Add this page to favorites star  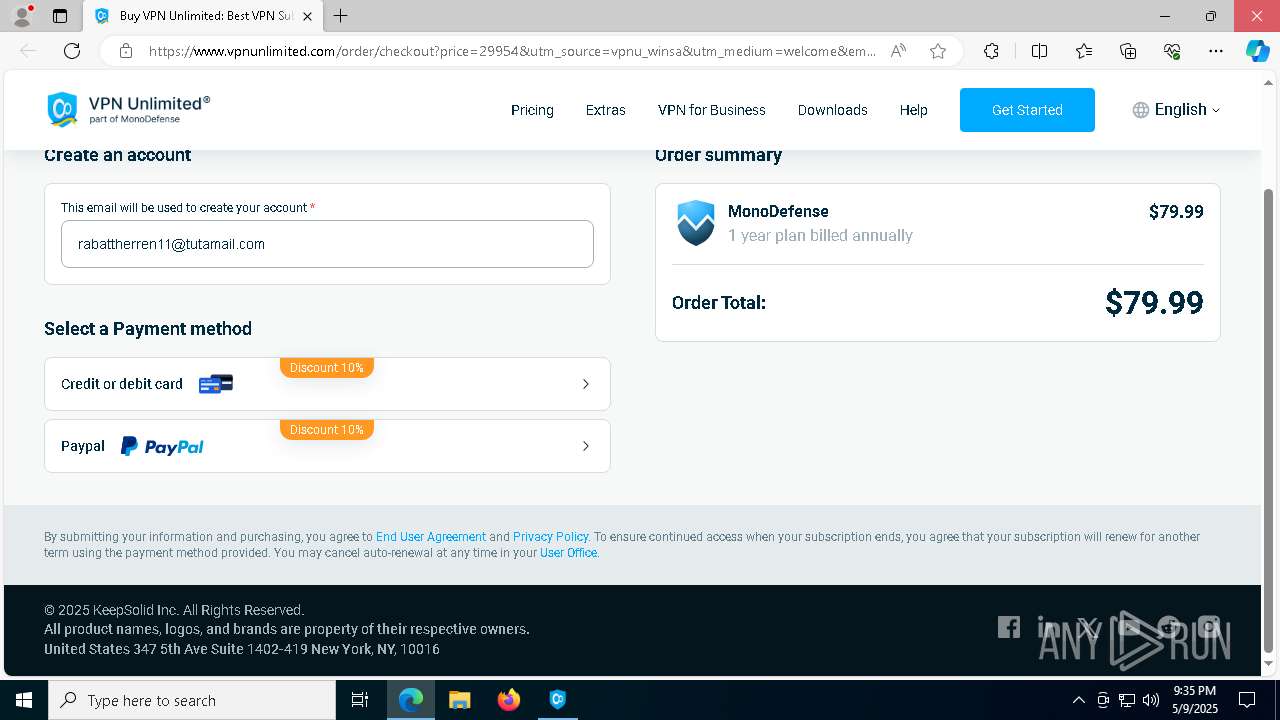pos(938,51)
